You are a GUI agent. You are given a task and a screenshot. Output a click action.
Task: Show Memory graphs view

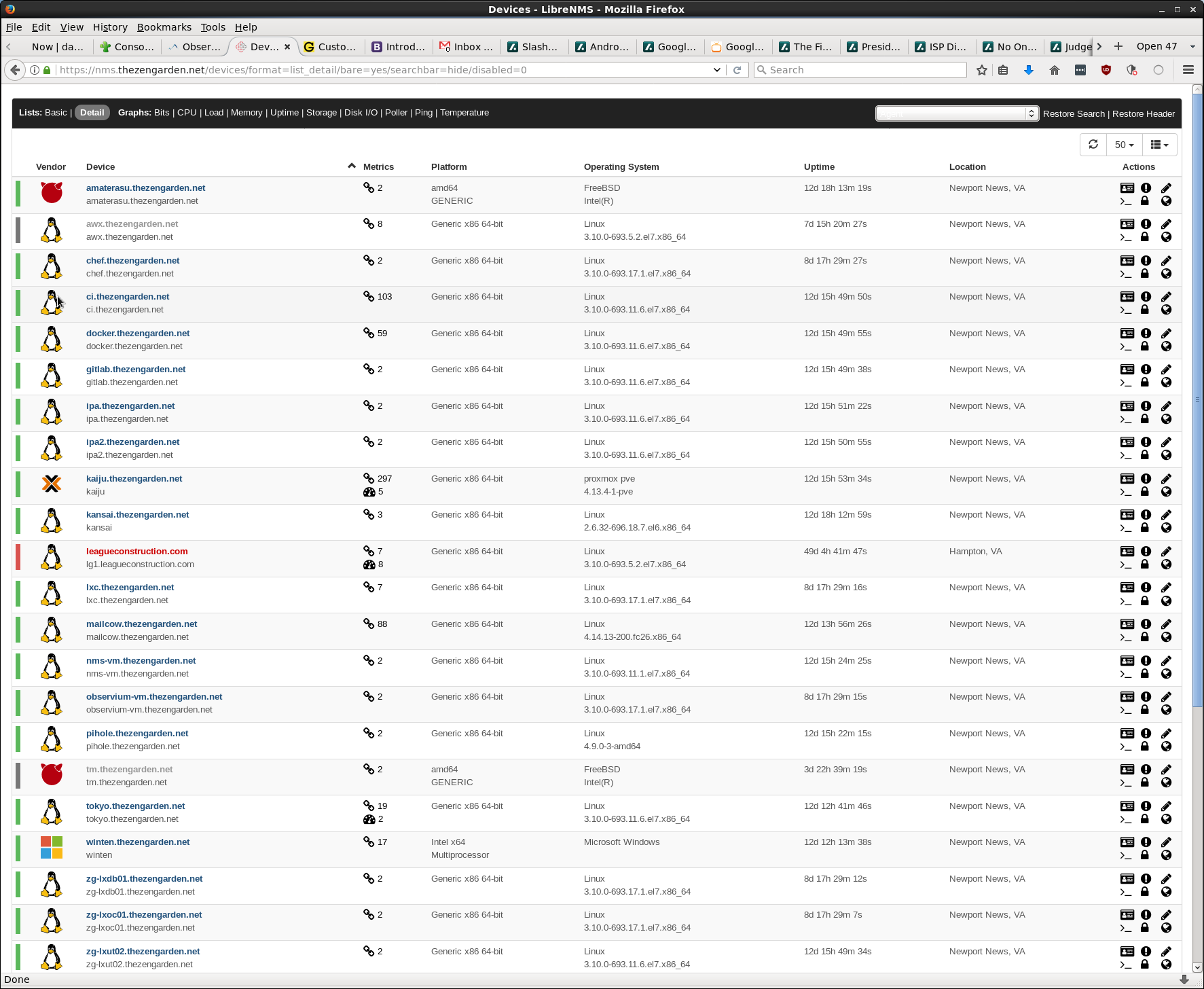pyautogui.click(x=247, y=113)
